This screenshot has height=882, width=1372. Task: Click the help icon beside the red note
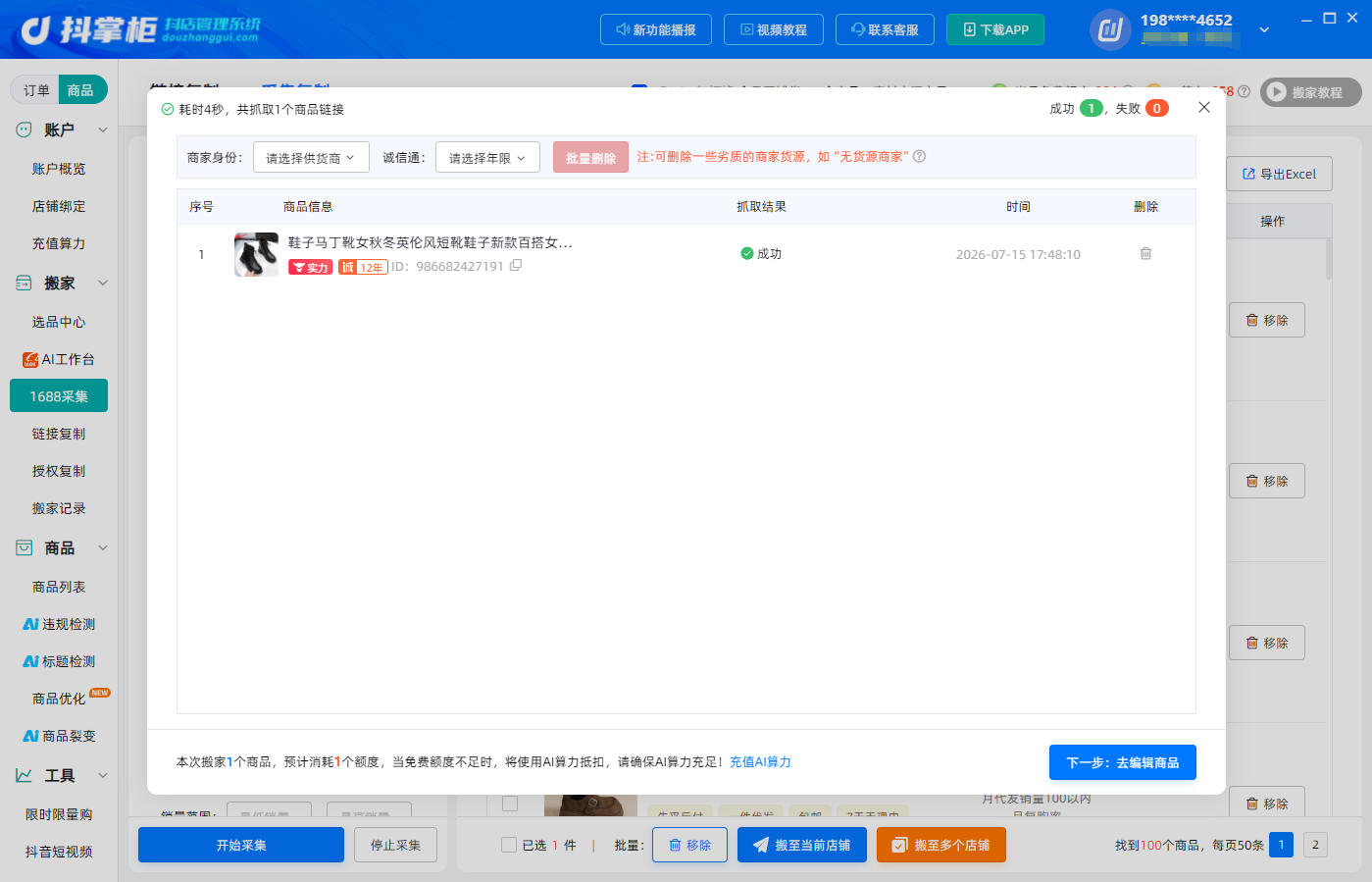919,156
